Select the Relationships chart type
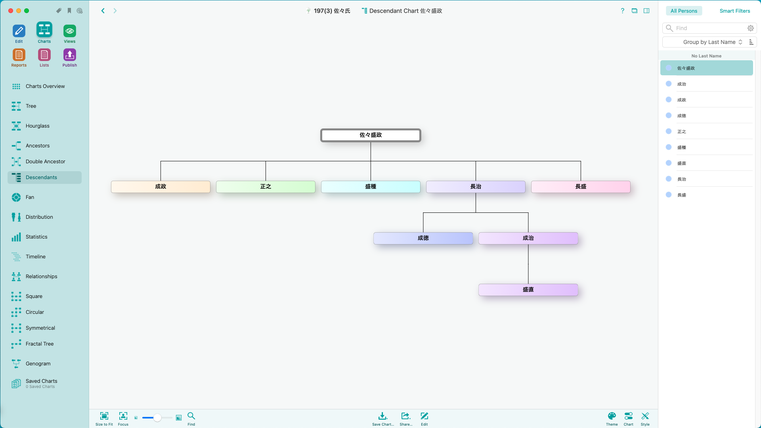Image resolution: width=761 pixels, height=428 pixels. 45,277
